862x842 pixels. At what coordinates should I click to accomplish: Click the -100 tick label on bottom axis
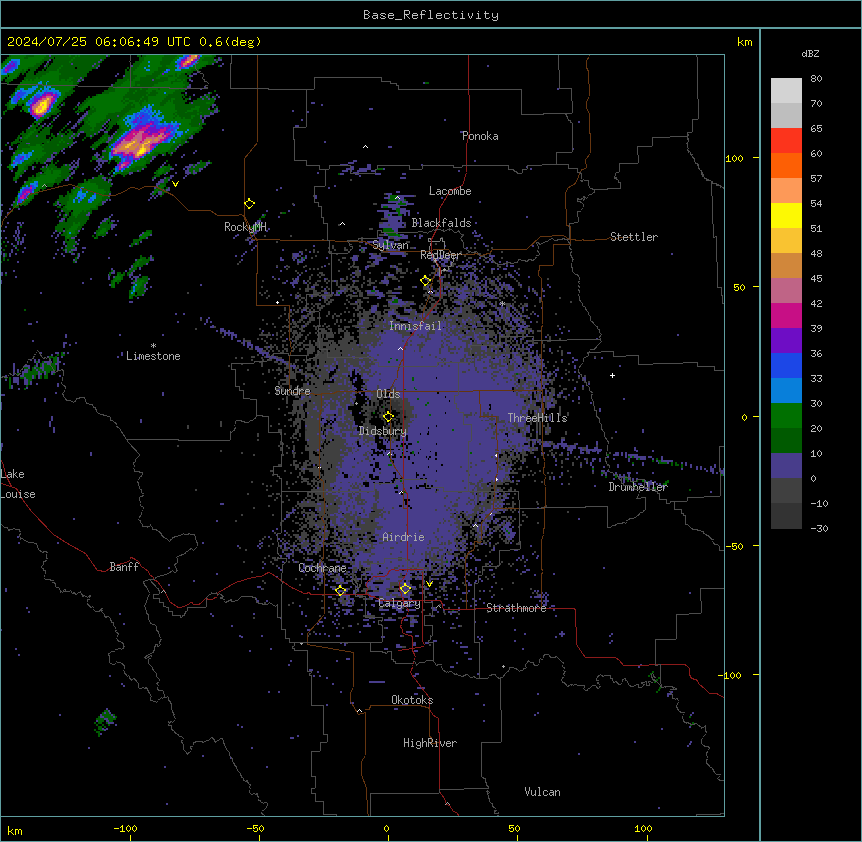(x=125, y=828)
